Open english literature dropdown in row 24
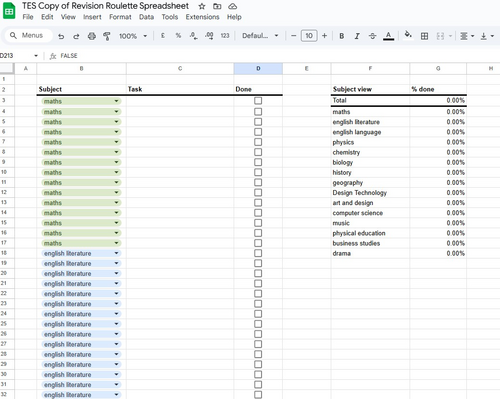This screenshot has height=399, width=500. tap(116, 314)
